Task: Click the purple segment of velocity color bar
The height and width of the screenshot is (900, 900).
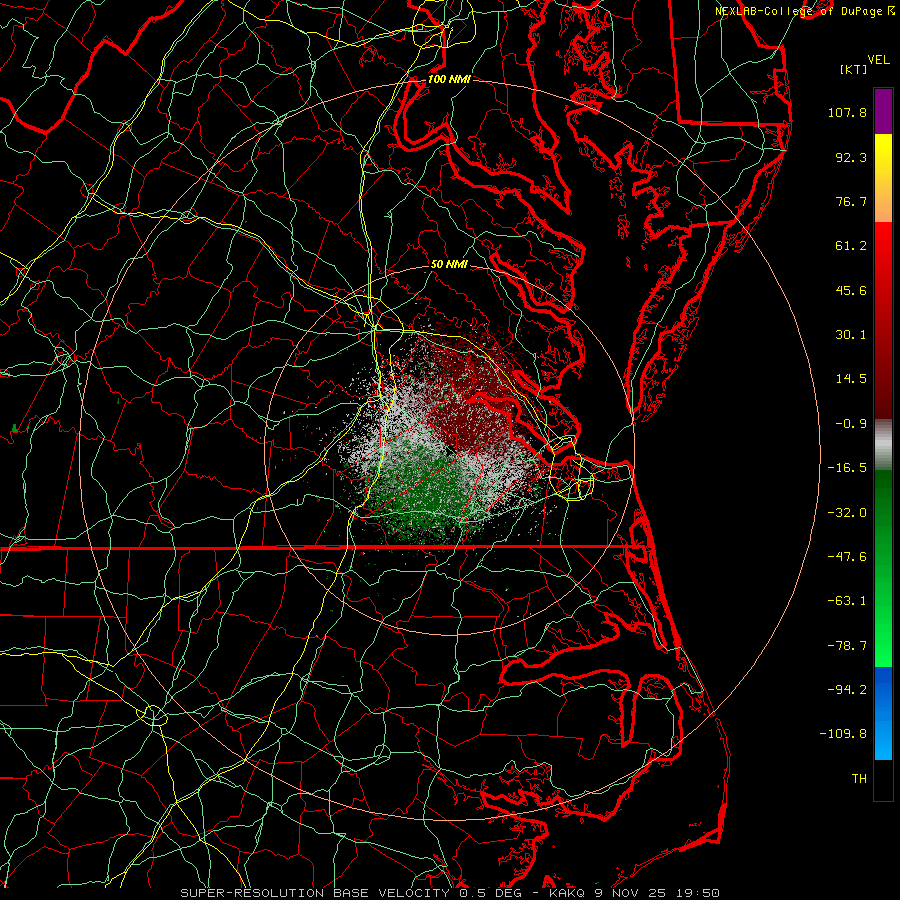Action: tap(883, 111)
